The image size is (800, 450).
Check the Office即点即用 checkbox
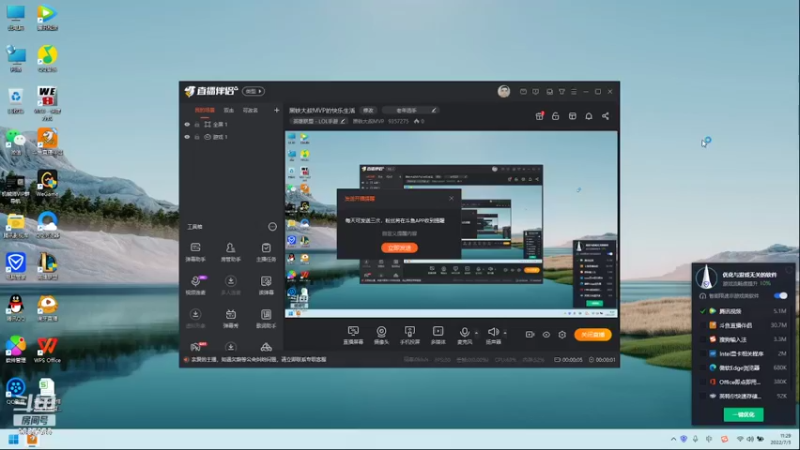coord(703,382)
